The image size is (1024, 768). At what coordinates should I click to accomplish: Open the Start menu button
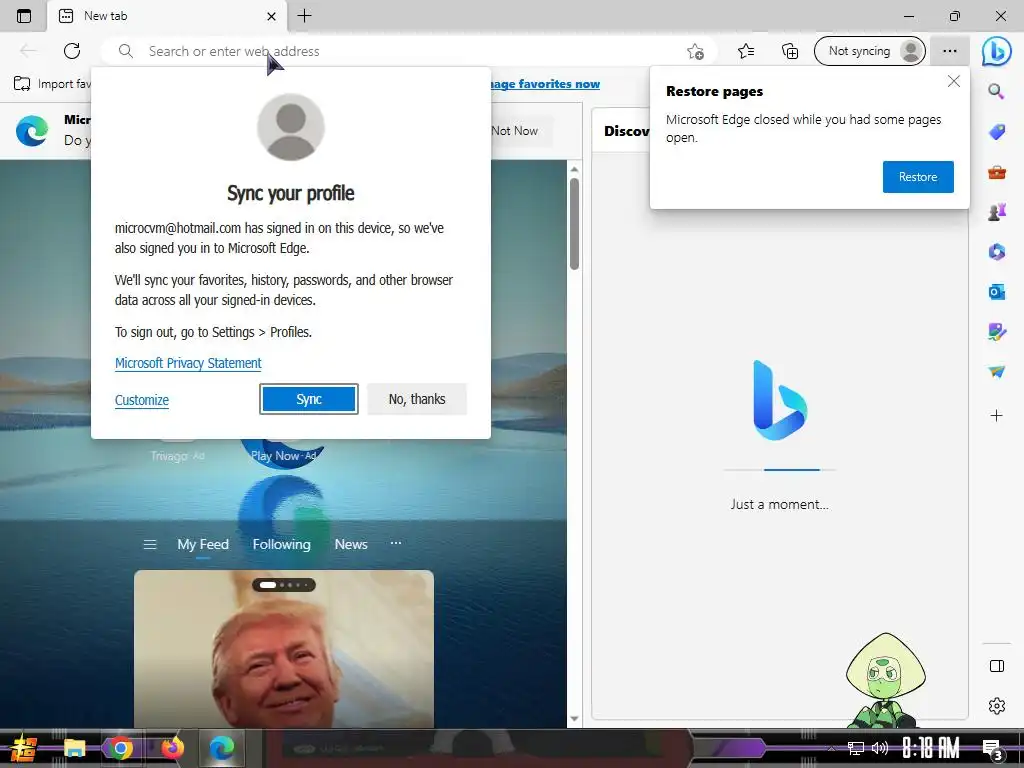tap(24, 748)
